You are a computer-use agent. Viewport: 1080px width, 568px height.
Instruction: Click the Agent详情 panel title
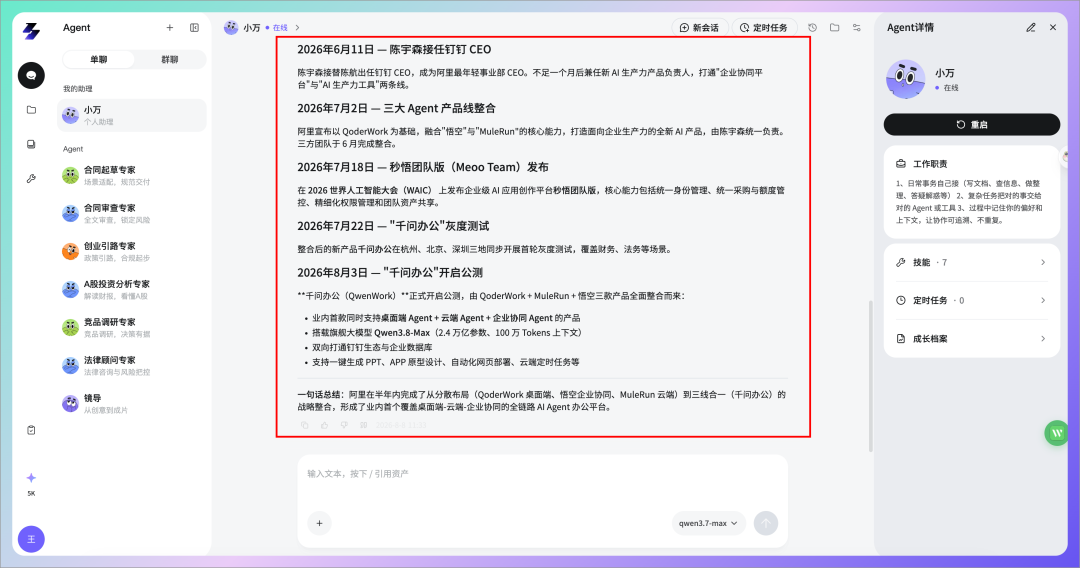click(910, 28)
